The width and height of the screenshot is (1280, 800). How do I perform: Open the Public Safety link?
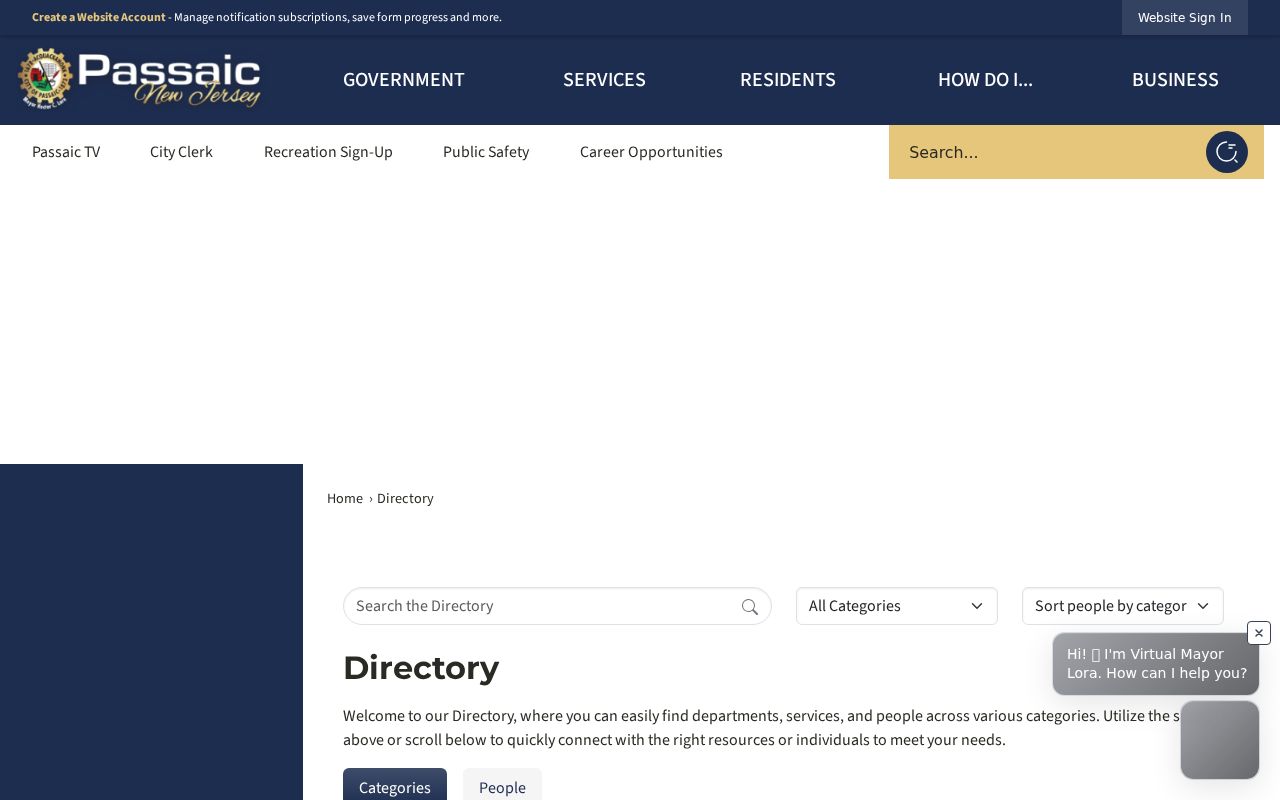pyautogui.click(x=486, y=152)
